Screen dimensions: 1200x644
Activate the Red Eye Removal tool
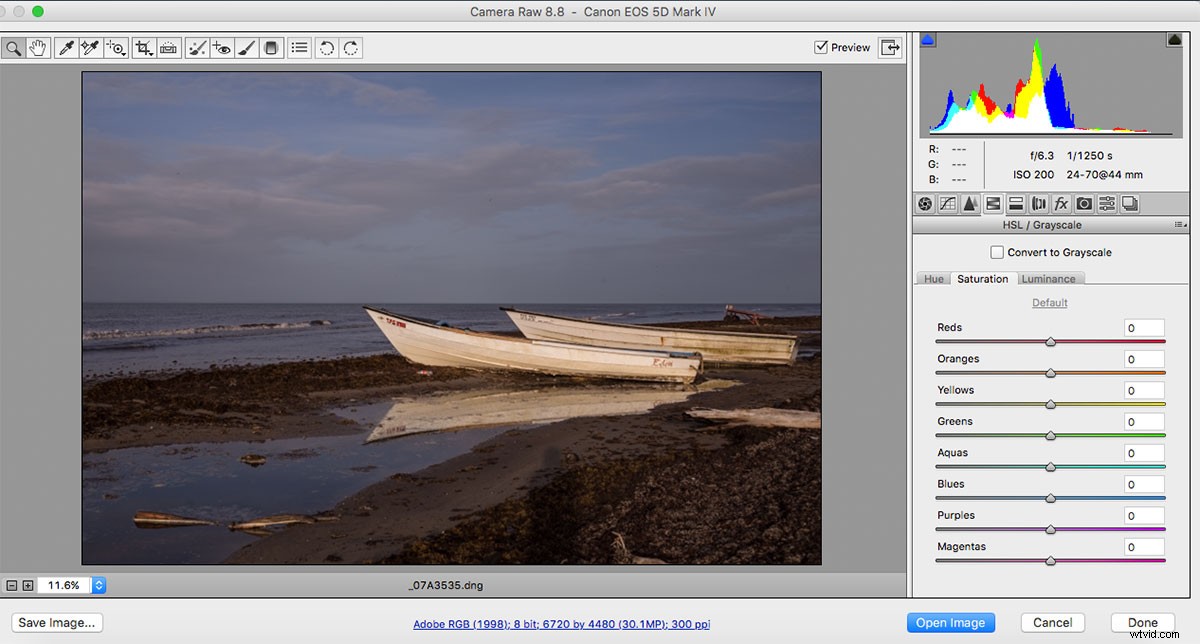pyautogui.click(x=222, y=47)
